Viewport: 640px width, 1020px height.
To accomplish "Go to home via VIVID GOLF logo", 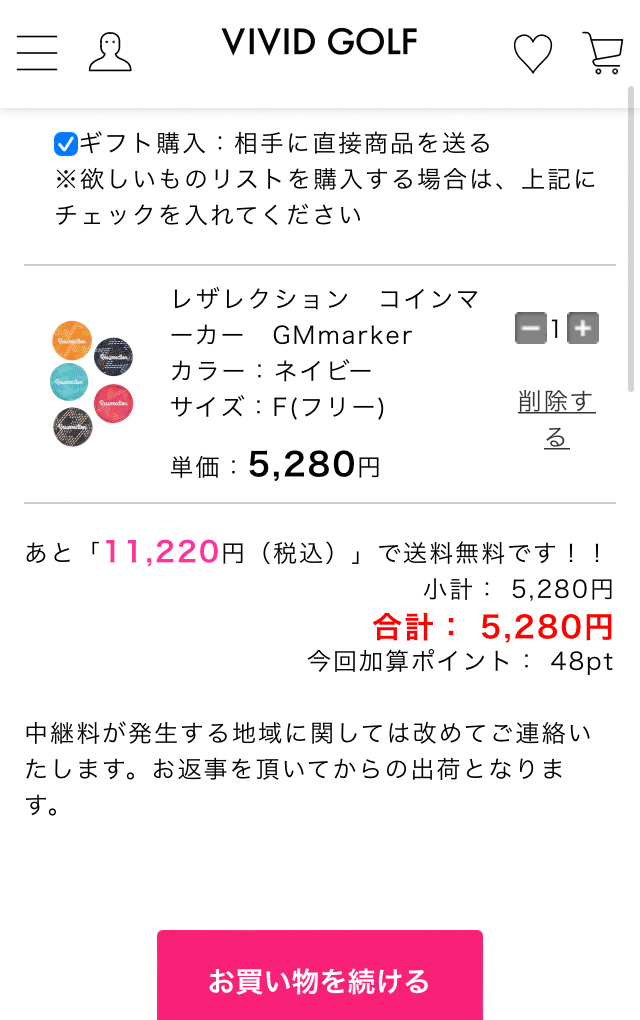I will [319, 42].
